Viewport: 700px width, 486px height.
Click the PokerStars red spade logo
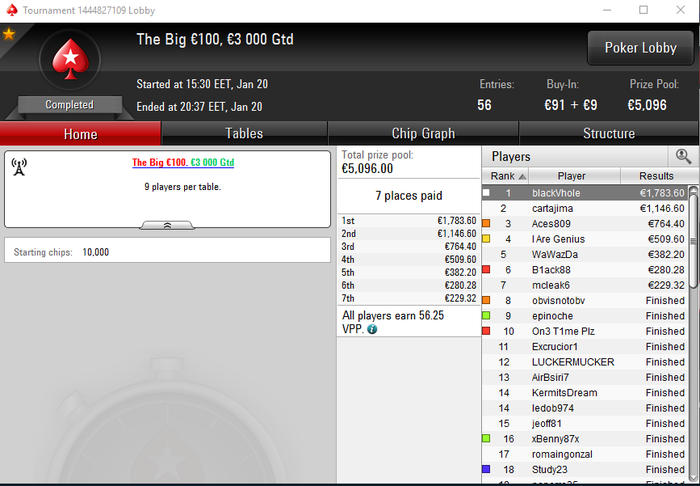(70, 59)
